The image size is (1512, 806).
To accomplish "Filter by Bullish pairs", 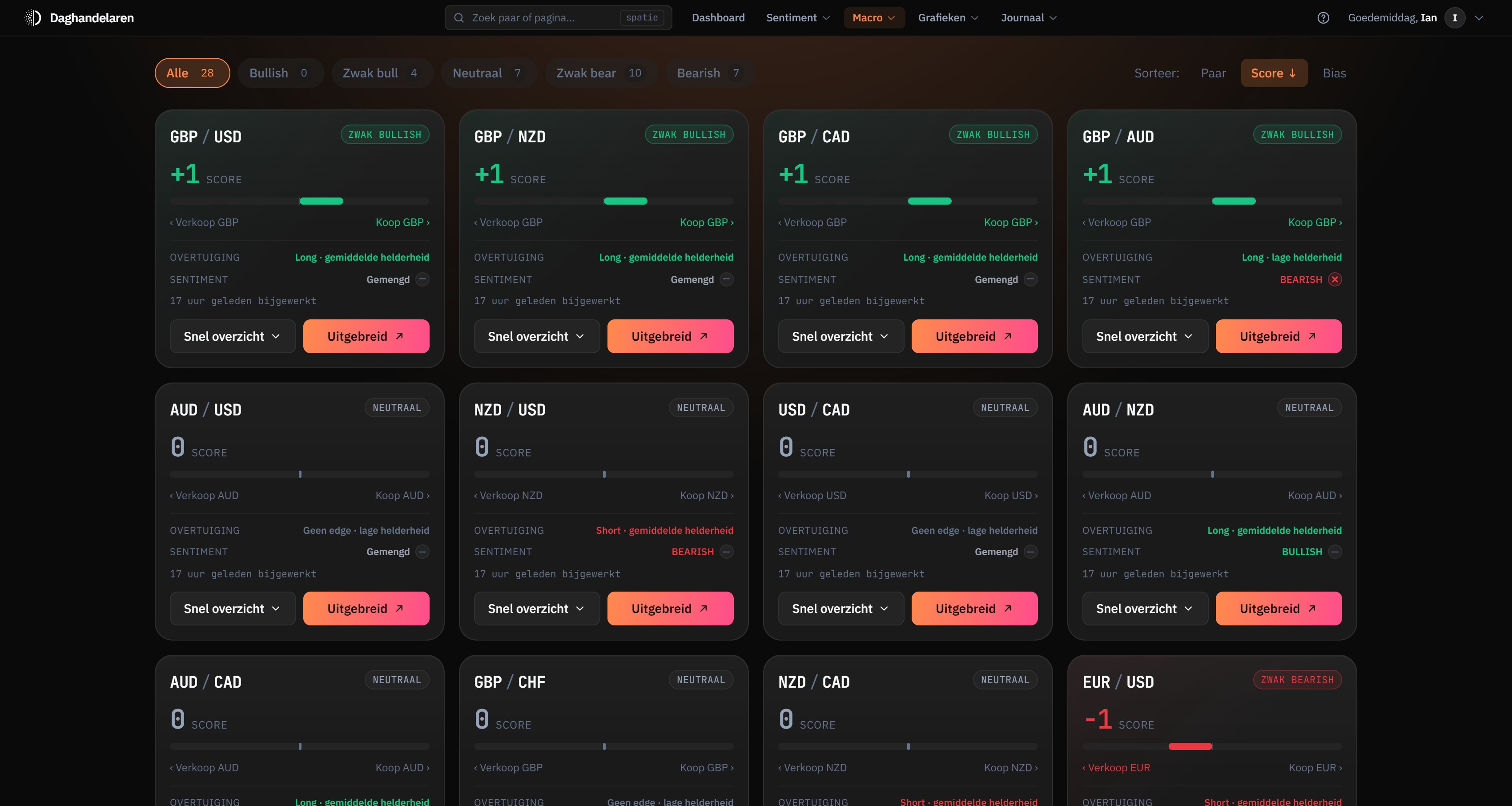I will click(280, 73).
